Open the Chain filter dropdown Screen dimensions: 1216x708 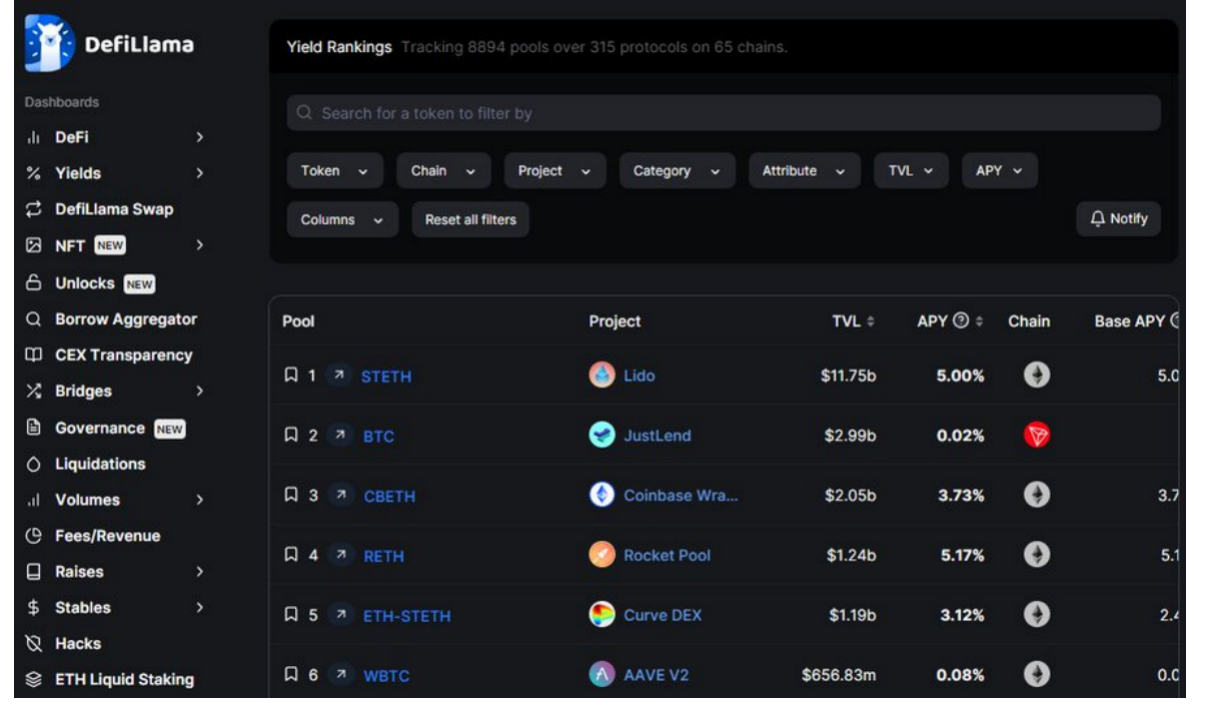click(443, 171)
